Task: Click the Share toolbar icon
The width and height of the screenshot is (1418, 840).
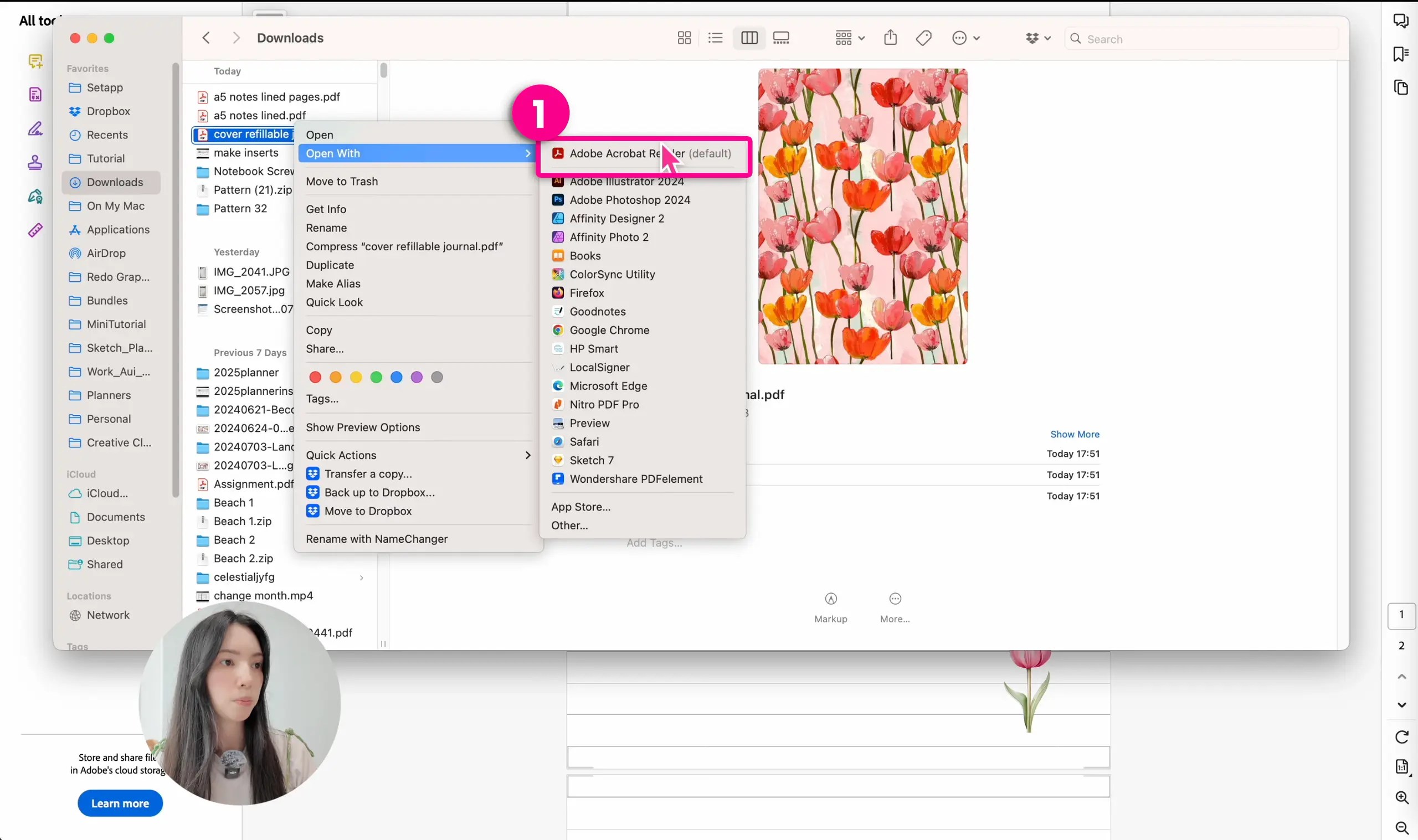Action: (x=891, y=38)
